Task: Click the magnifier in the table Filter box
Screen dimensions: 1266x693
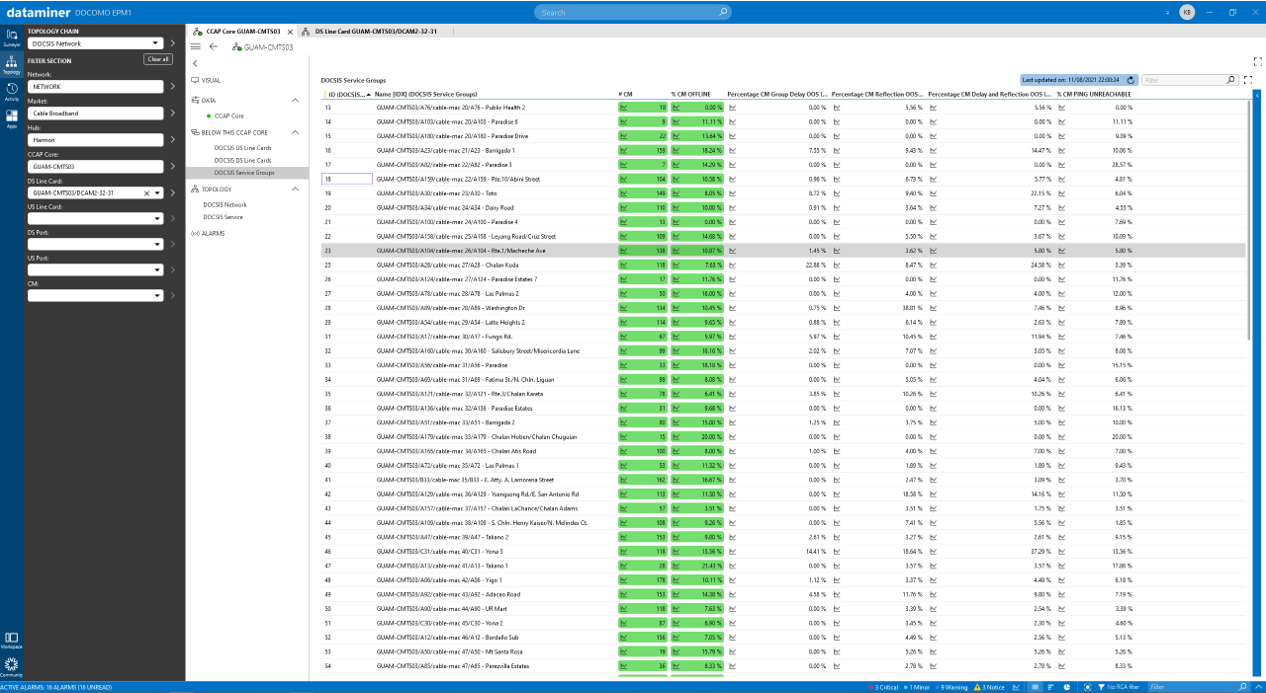Action: click(1231, 80)
